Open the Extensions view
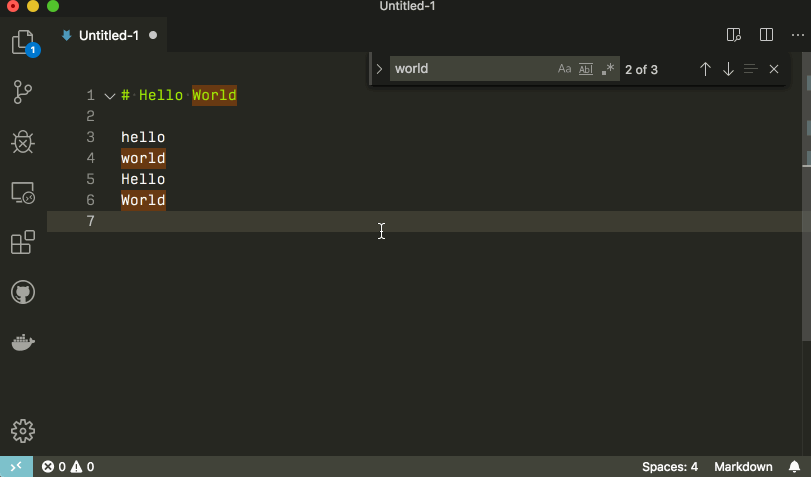Image resolution: width=811 pixels, height=477 pixels. [23, 243]
